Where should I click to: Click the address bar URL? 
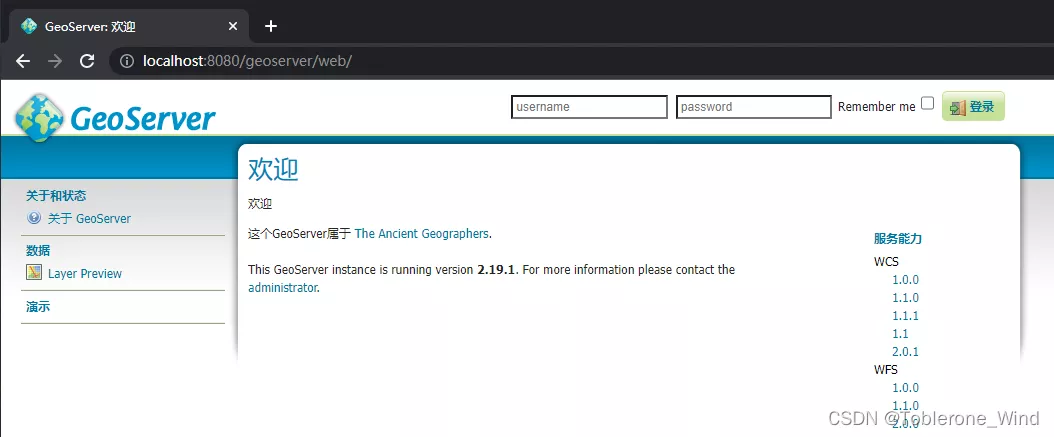(x=247, y=61)
